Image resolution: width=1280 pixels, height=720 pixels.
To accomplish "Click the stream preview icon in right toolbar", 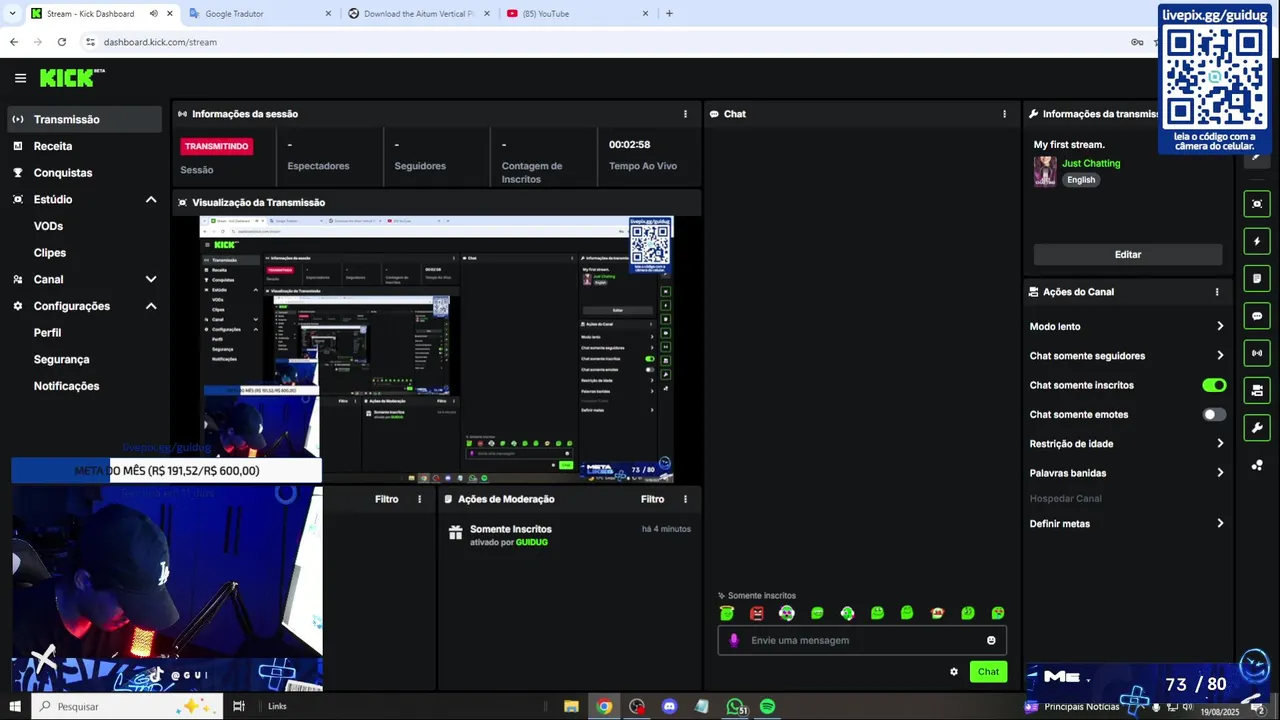I will tap(1257, 204).
